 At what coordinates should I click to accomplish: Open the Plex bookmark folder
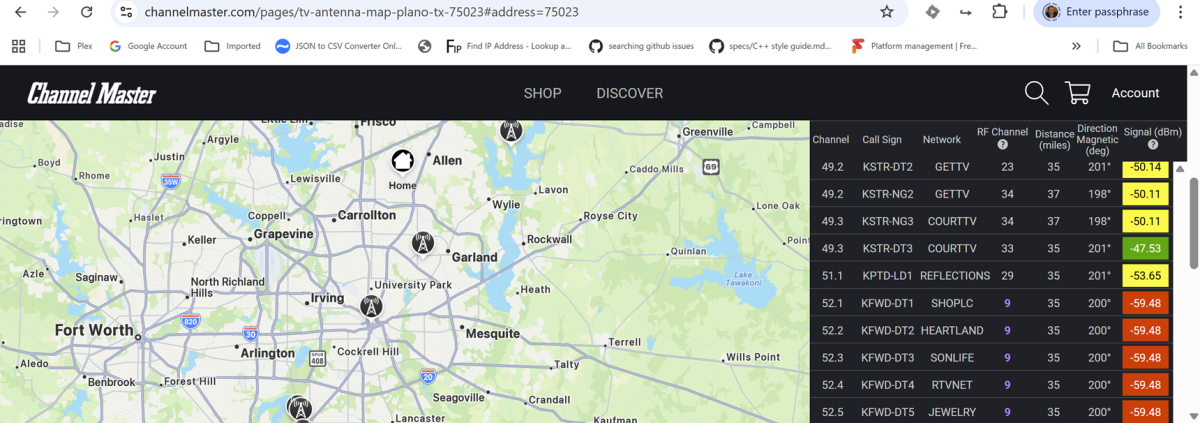72,46
